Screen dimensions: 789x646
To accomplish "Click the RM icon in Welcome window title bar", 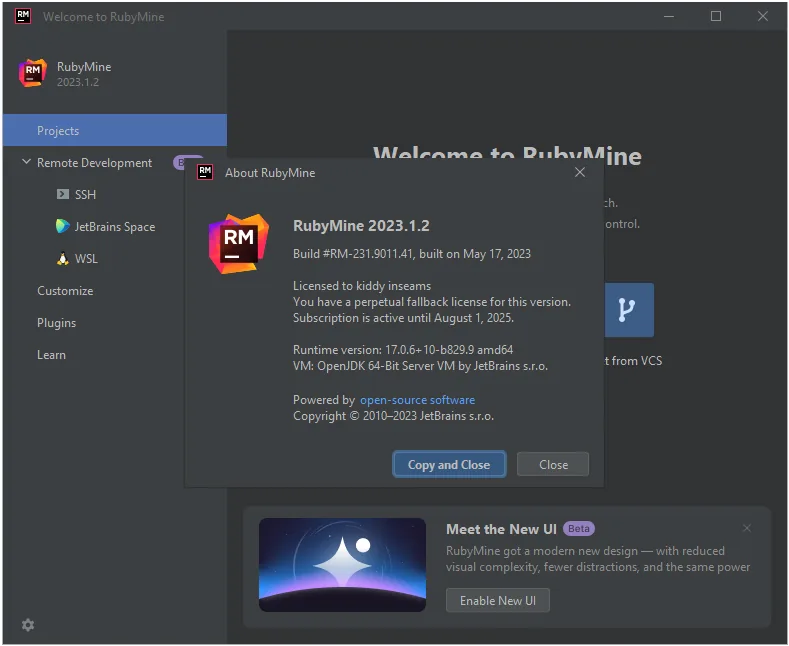I will 23,16.
